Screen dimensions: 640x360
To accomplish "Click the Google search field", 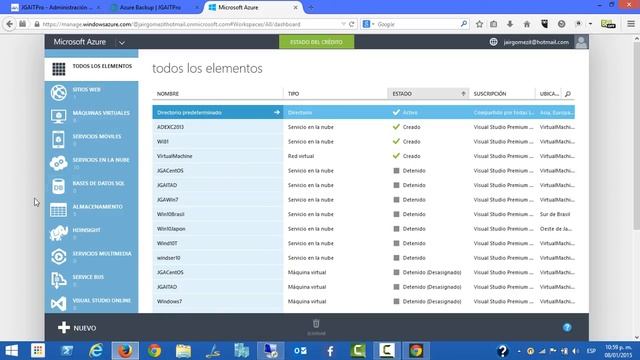I will pos(418,24).
